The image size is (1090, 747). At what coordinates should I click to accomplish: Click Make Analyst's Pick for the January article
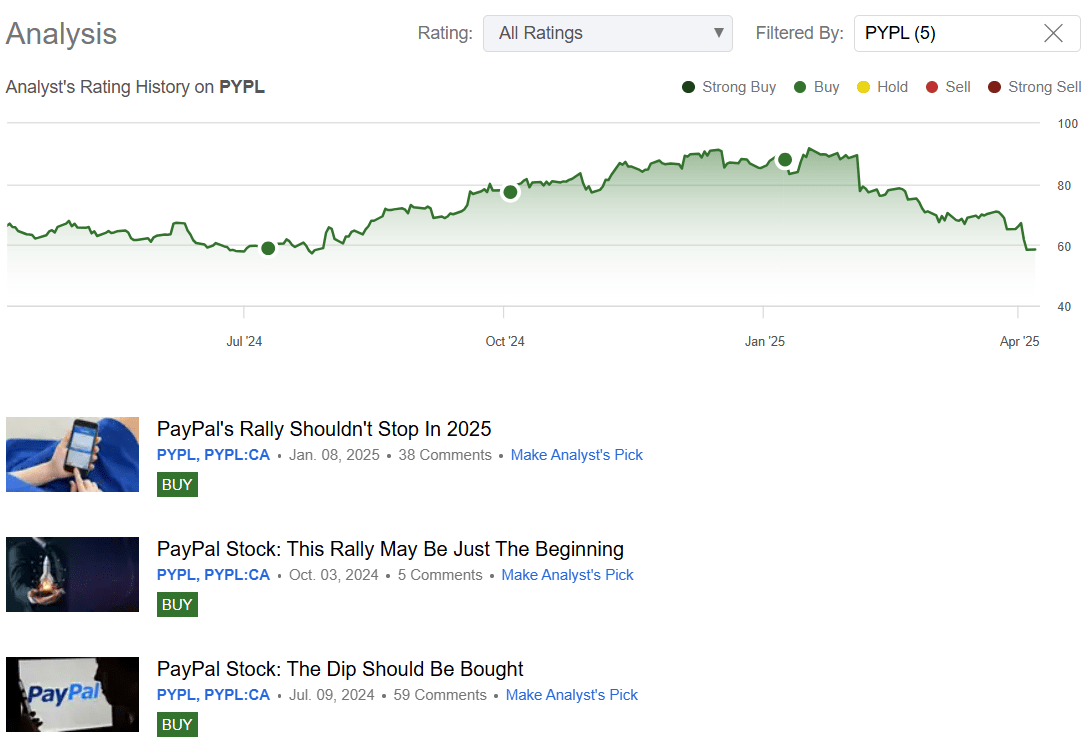tap(577, 455)
